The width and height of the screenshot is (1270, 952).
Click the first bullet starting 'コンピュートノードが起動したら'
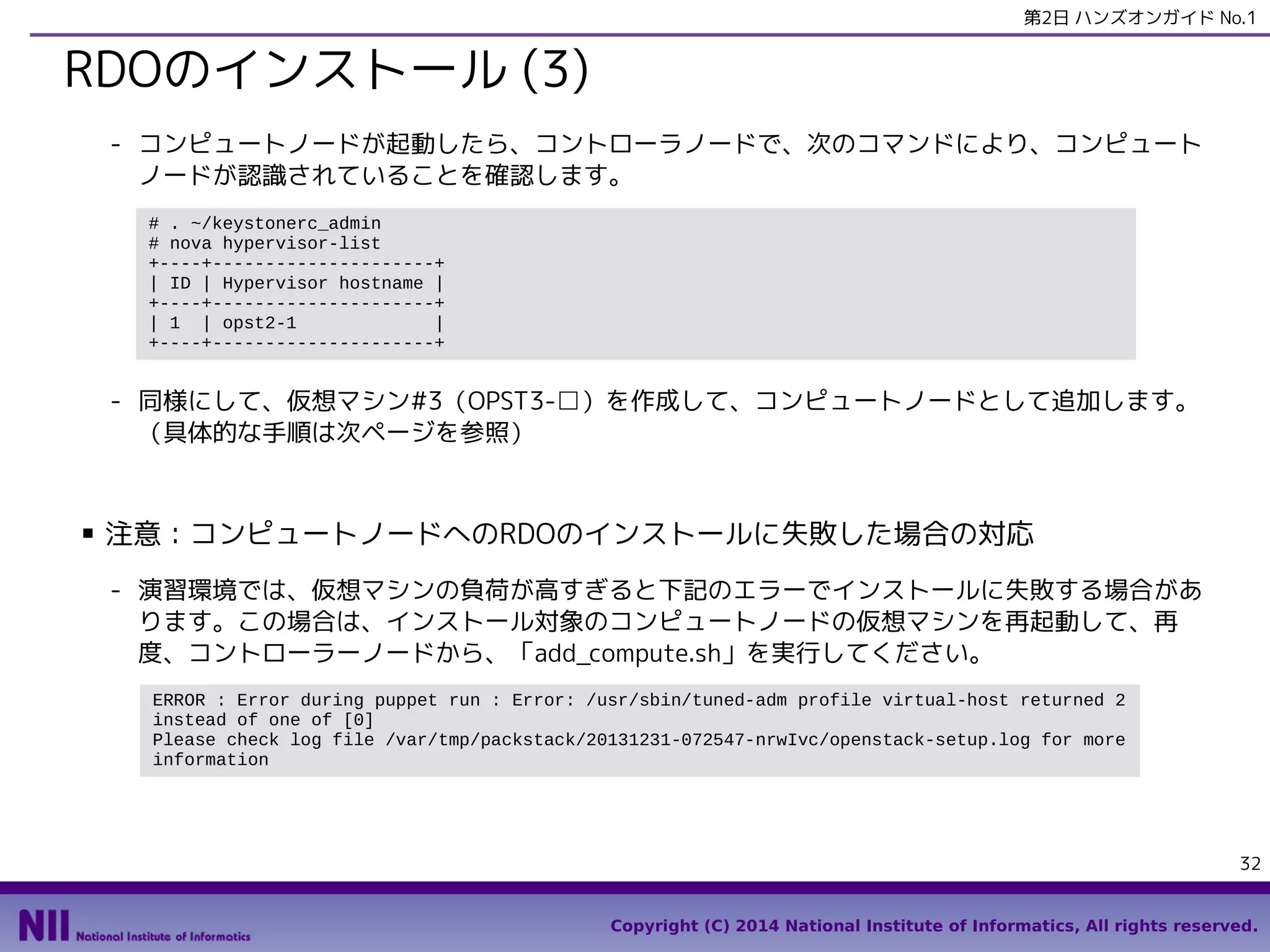point(670,160)
